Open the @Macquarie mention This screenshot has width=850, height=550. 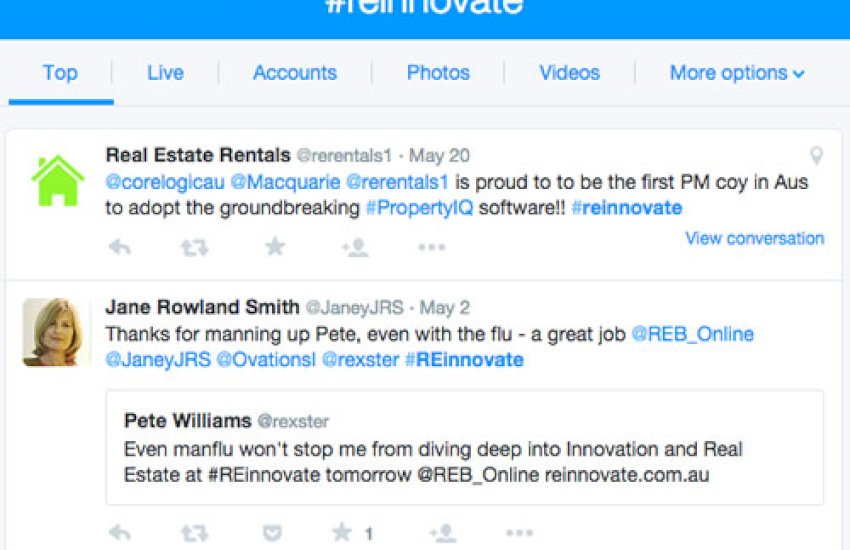(x=285, y=182)
